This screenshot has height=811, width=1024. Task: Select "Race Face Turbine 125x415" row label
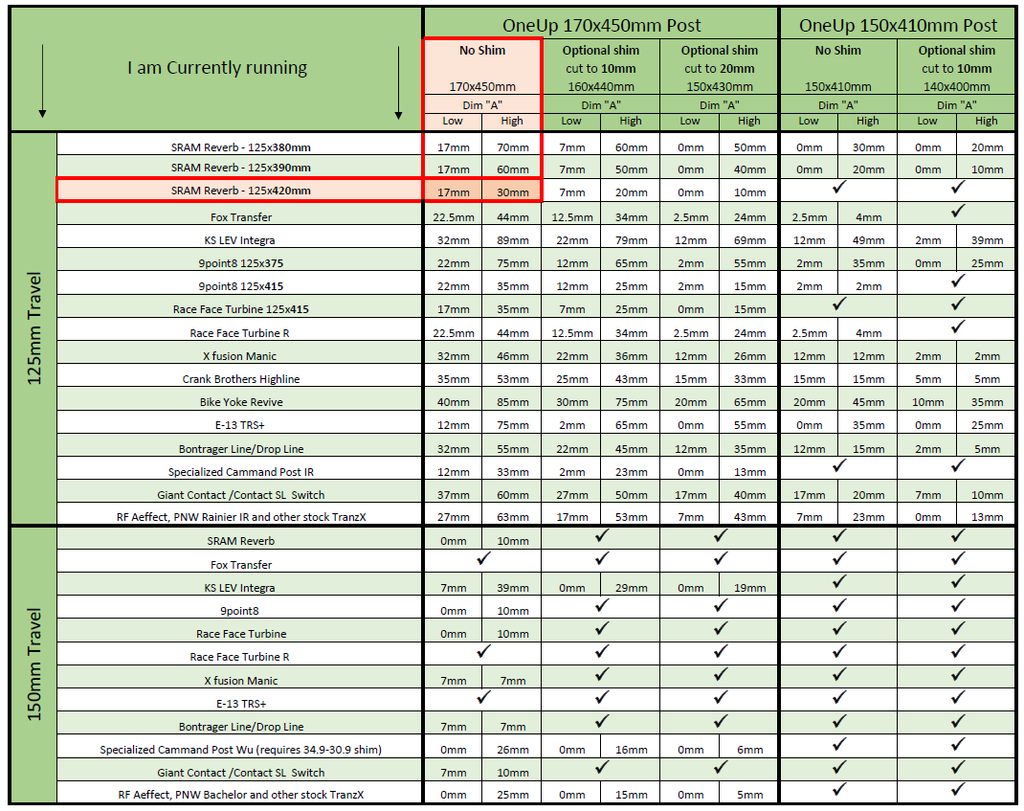click(x=241, y=309)
